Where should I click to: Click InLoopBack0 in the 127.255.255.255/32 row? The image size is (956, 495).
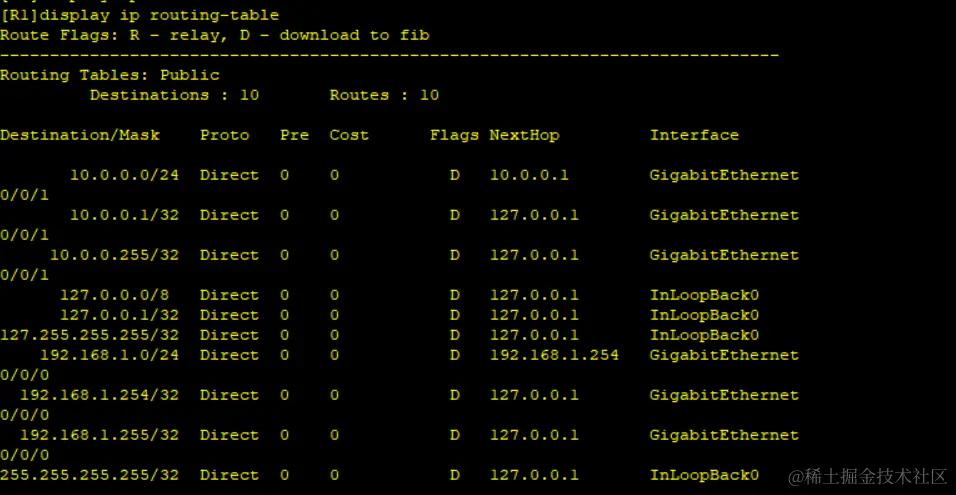(704, 335)
